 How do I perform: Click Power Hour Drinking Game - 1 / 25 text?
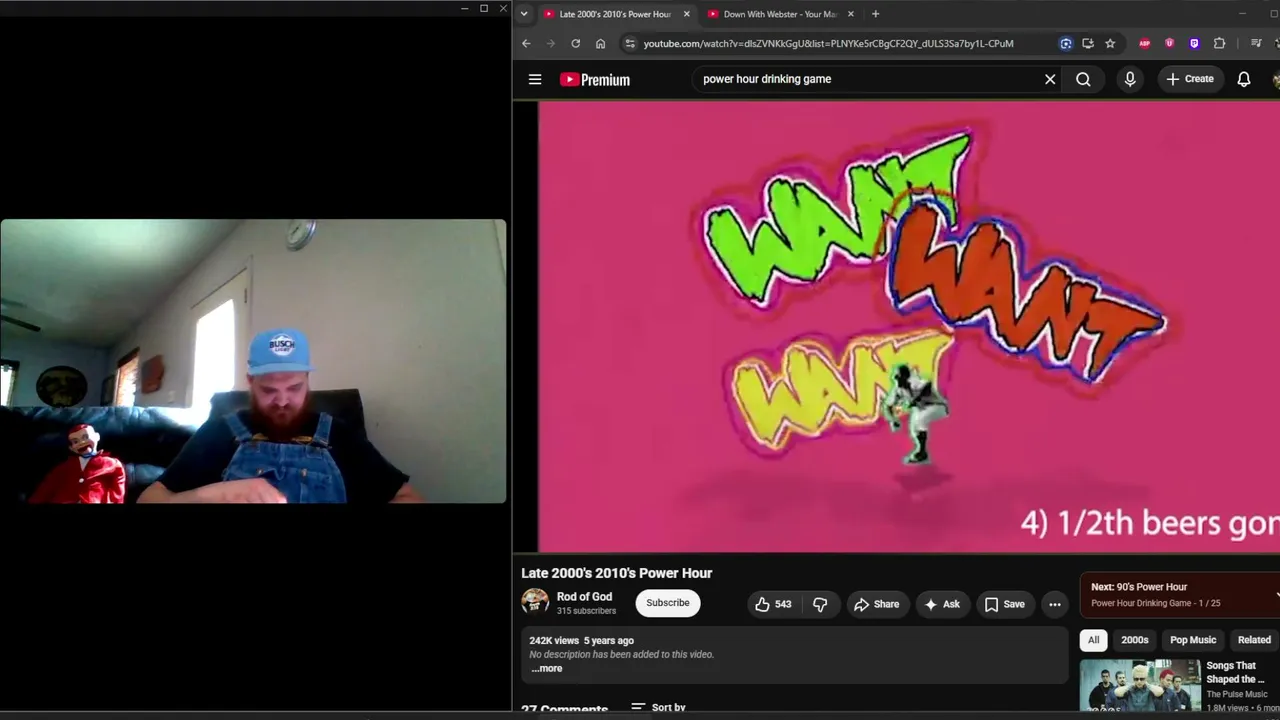pyautogui.click(x=1155, y=603)
